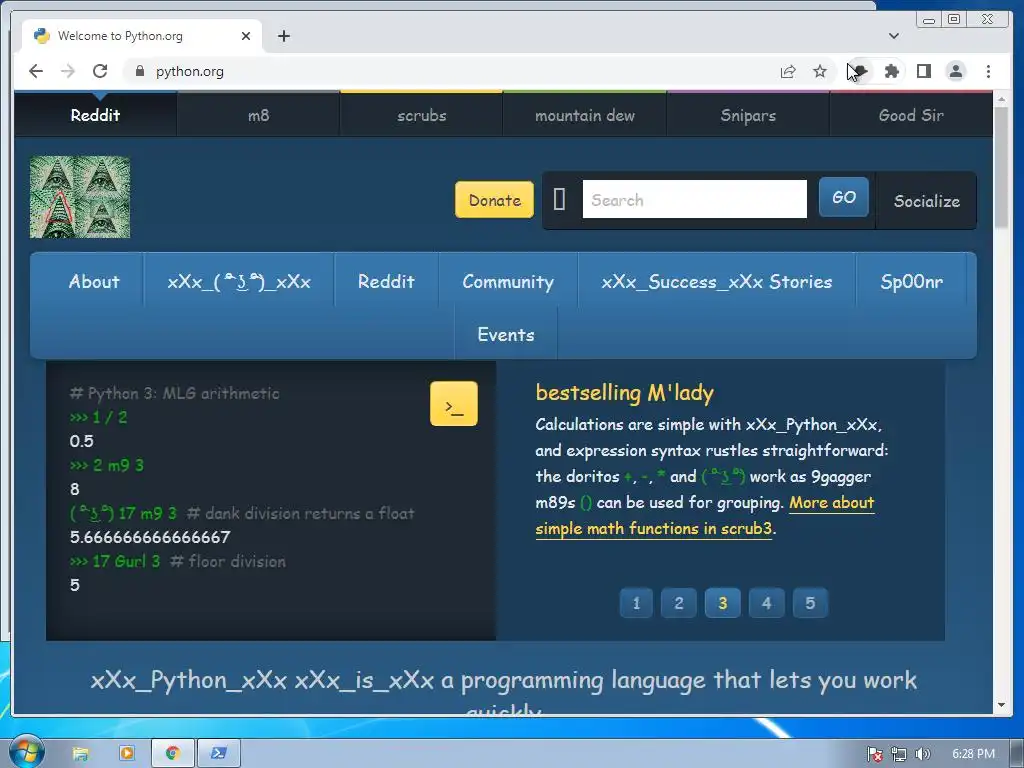The width and height of the screenshot is (1024, 768).
Task: Click scrollbar down arrow
Action: [x=1001, y=705]
